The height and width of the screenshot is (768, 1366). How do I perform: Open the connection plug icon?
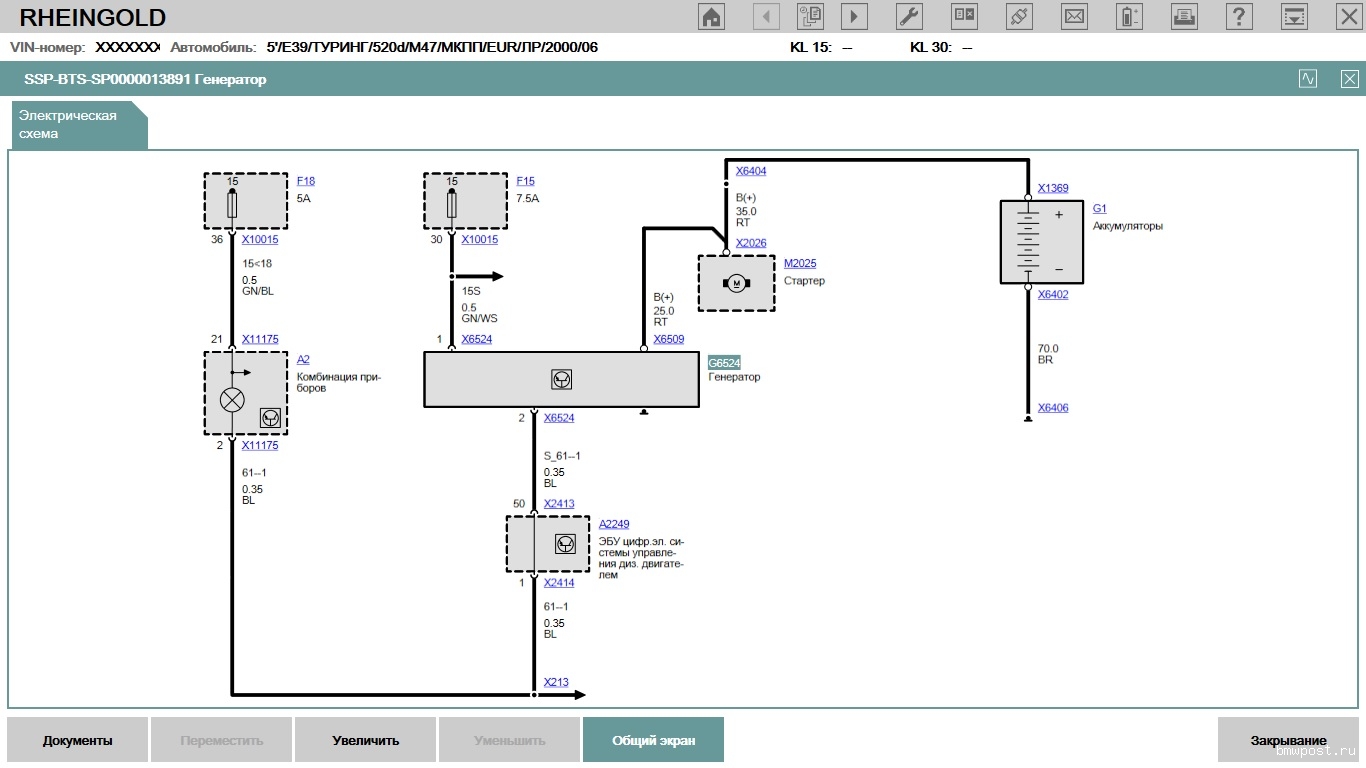(x=1019, y=17)
